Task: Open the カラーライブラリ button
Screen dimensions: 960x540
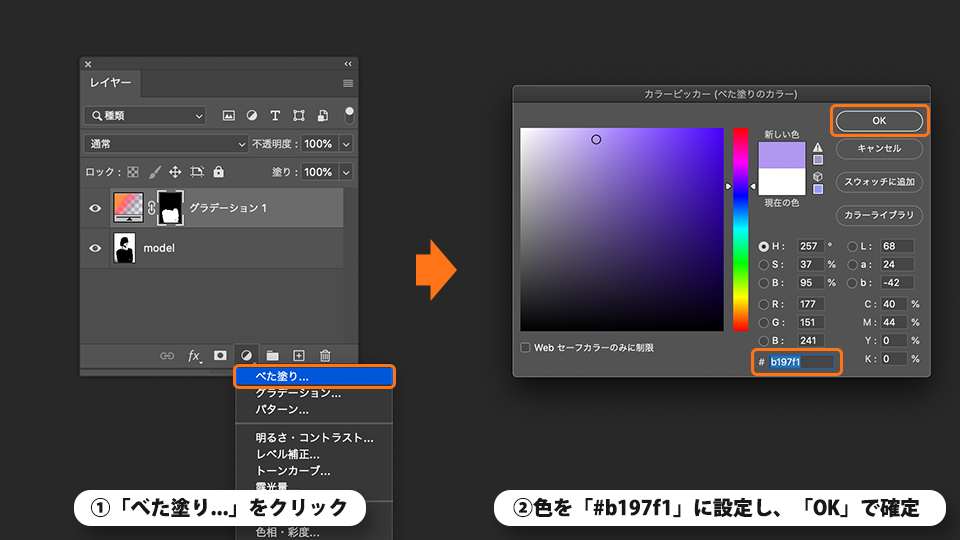Action: point(879,215)
